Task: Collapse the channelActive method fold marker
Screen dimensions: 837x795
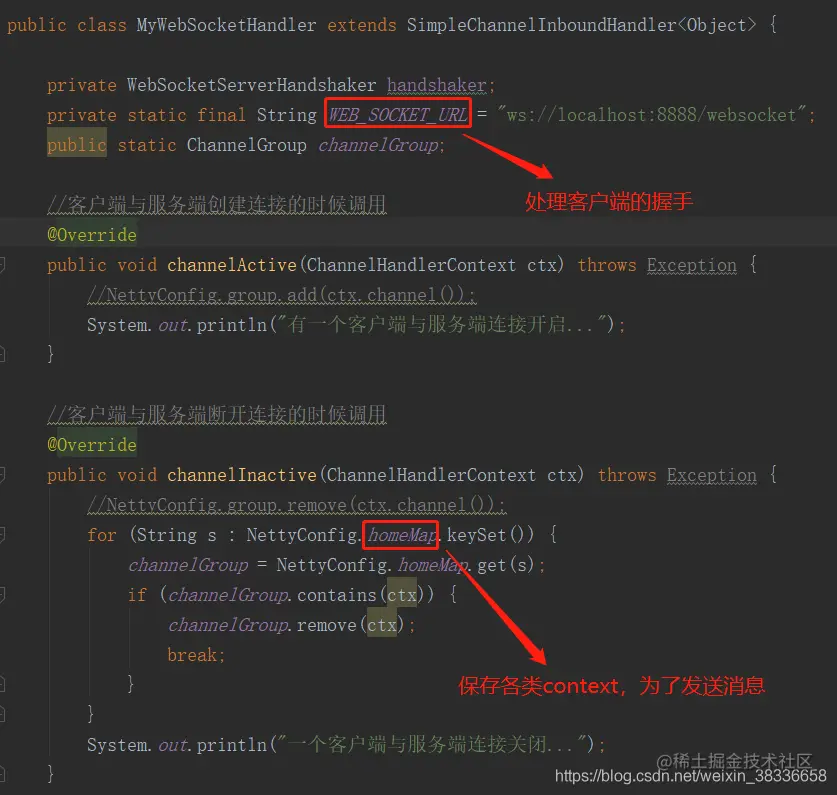Action: click(x=2, y=264)
